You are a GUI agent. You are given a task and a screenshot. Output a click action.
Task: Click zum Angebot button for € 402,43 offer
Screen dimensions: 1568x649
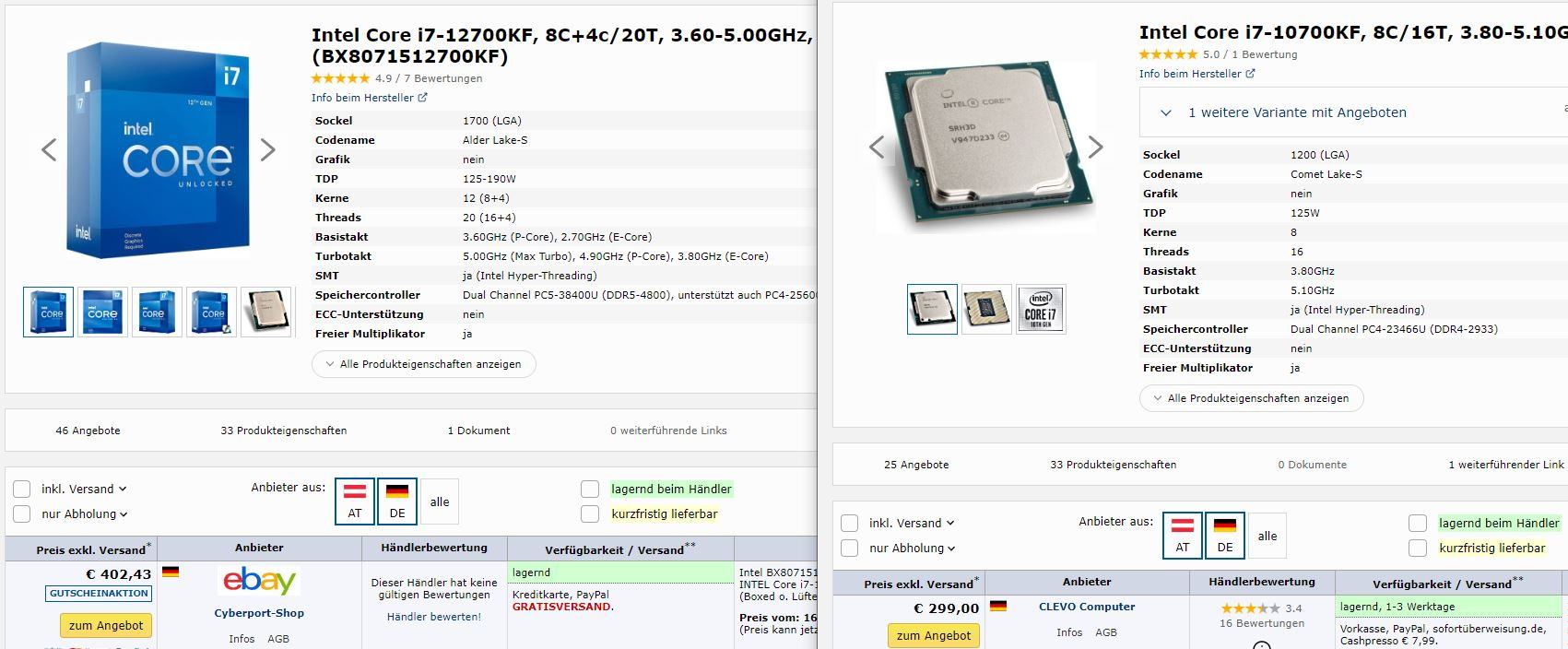pos(106,625)
